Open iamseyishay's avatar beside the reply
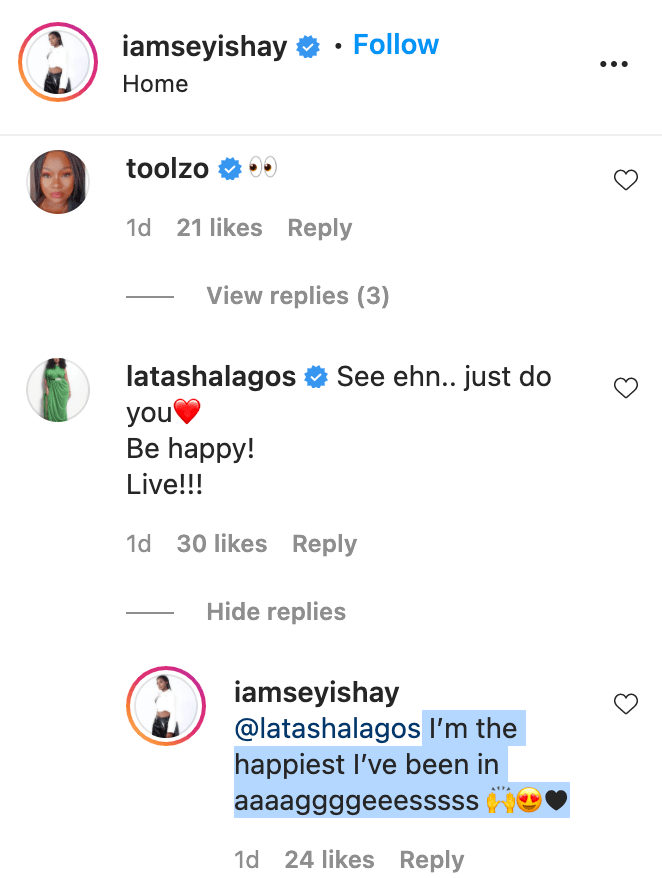The width and height of the screenshot is (662, 878). 166,706
